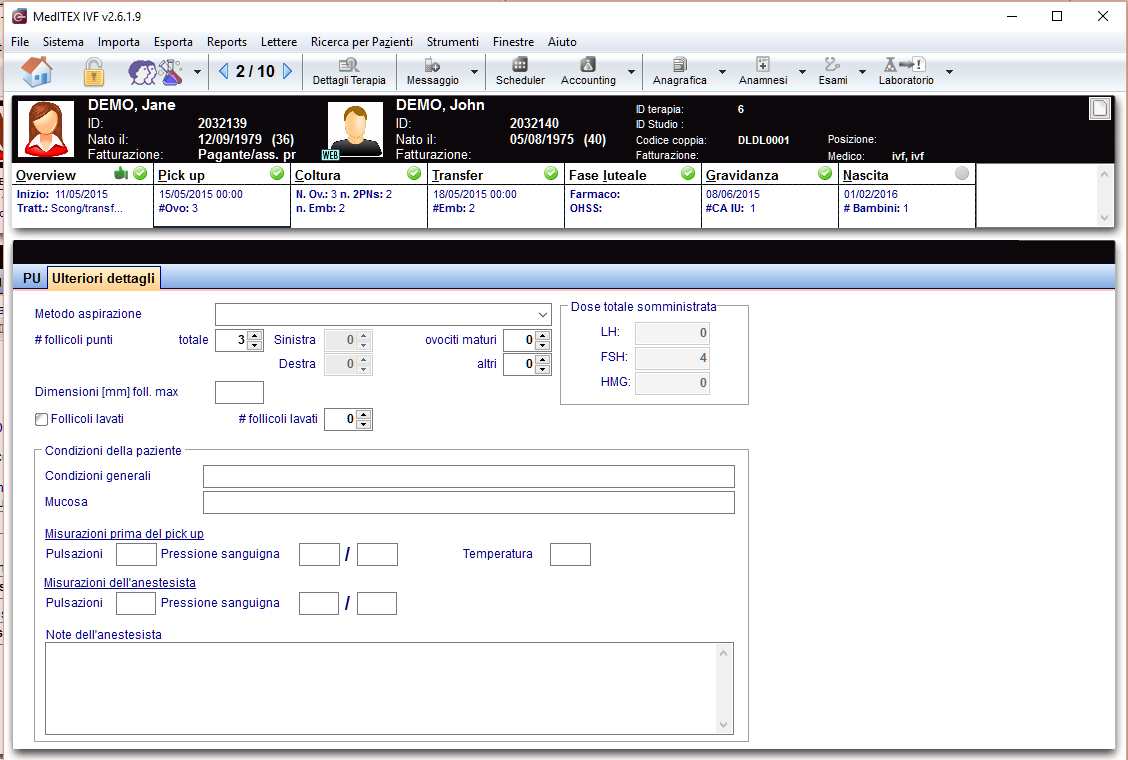Expand the Anamnesi dropdown arrow
Viewport: 1128px width, 760px height.
pos(802,72)
